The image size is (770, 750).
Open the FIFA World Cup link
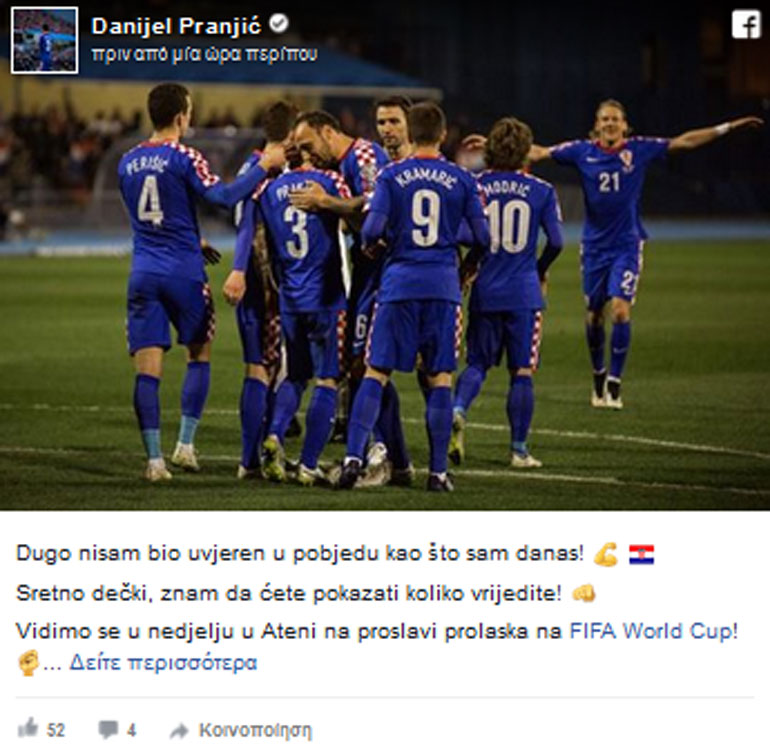pyautogui.click(x=654, y=631)
